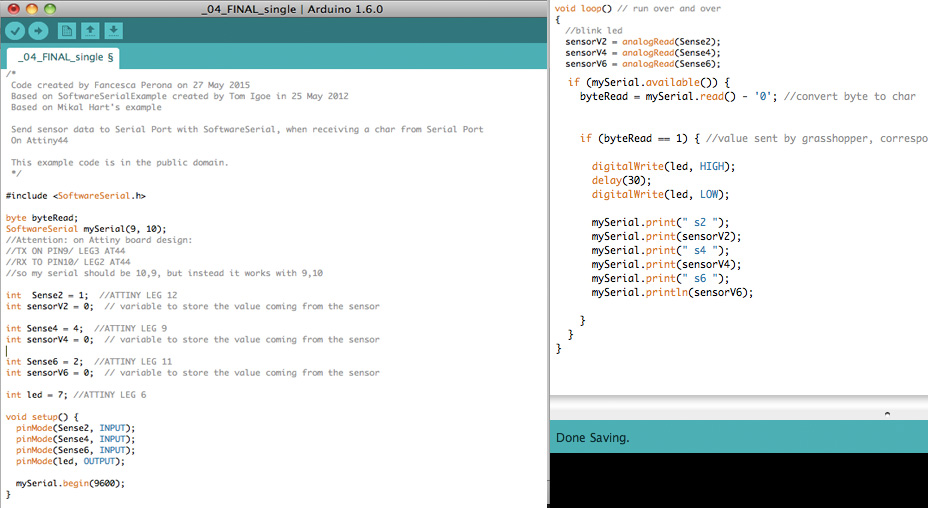Click the 'digitalWrite(led, LOW);' line
928x508 pixels.
click(660, 194)
